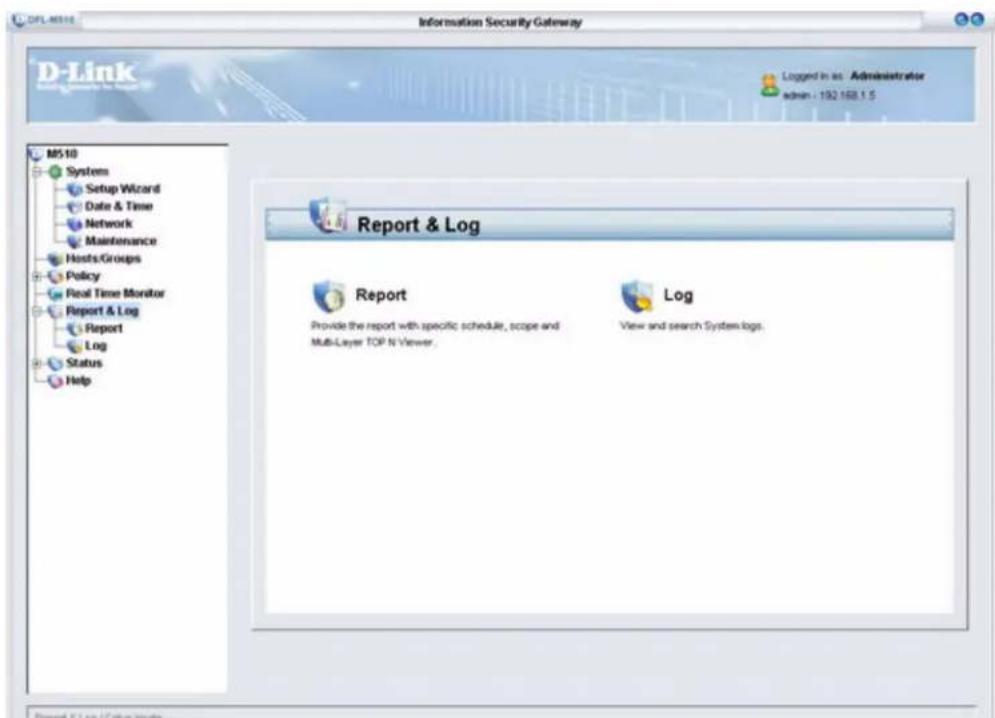The width and height of the screenshot is (995, 718).
Task: Click the Help icon in tree
Action: click(56, 381)
